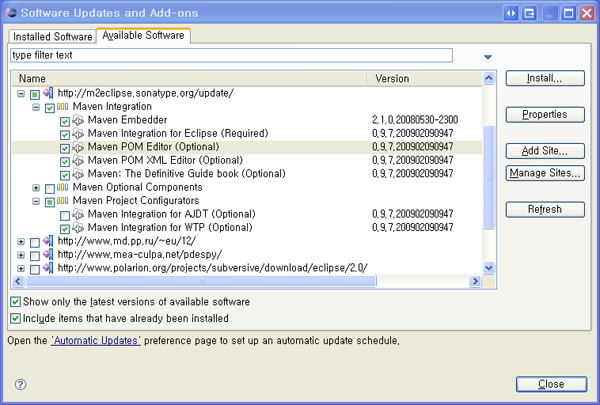Click the site icon for polarion.org subversive
Image resolution: width=600 pixels, height=405 pixels.
click(48, 268)
